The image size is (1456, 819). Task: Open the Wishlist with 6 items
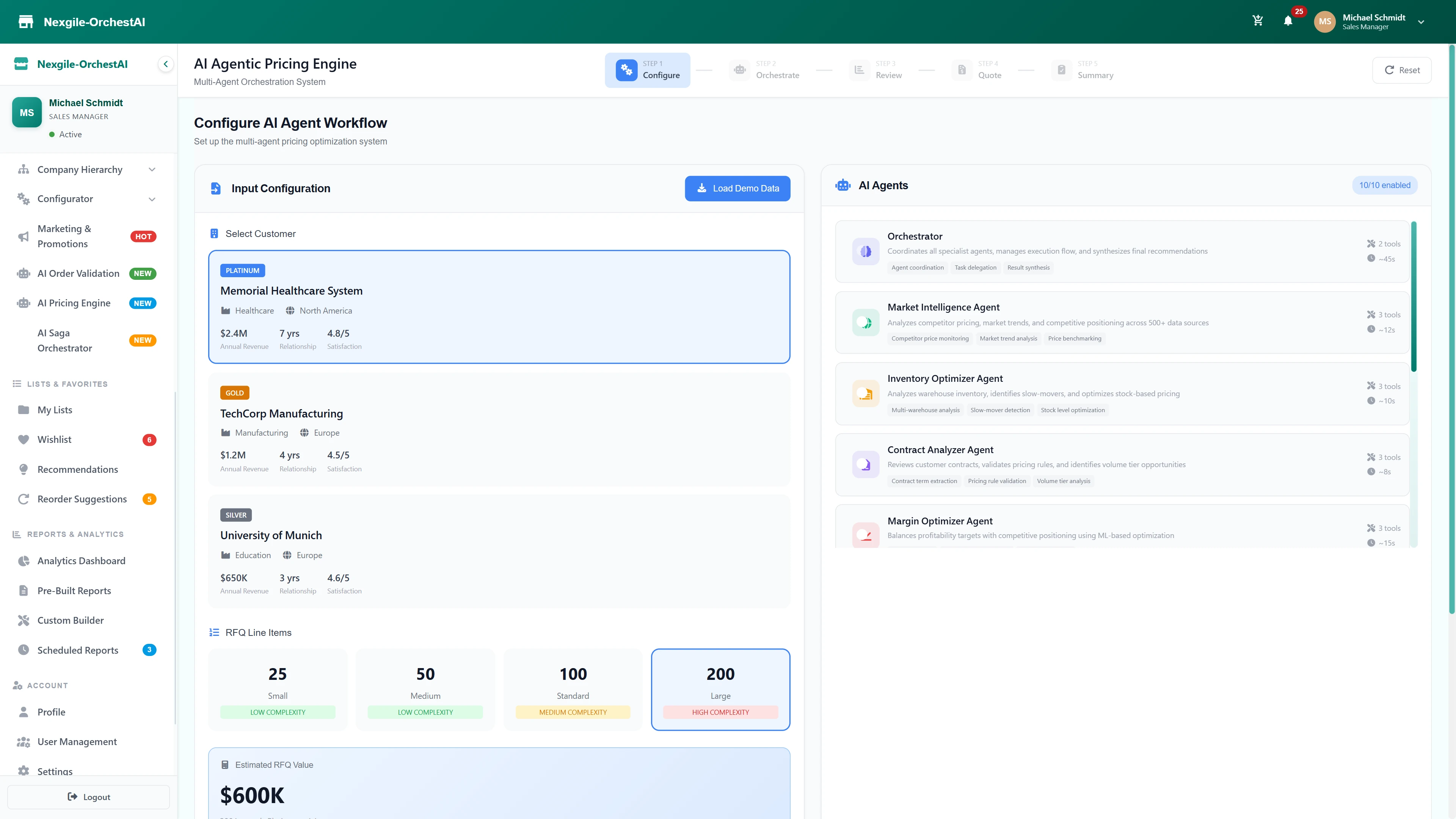click(x=54, y=439)
